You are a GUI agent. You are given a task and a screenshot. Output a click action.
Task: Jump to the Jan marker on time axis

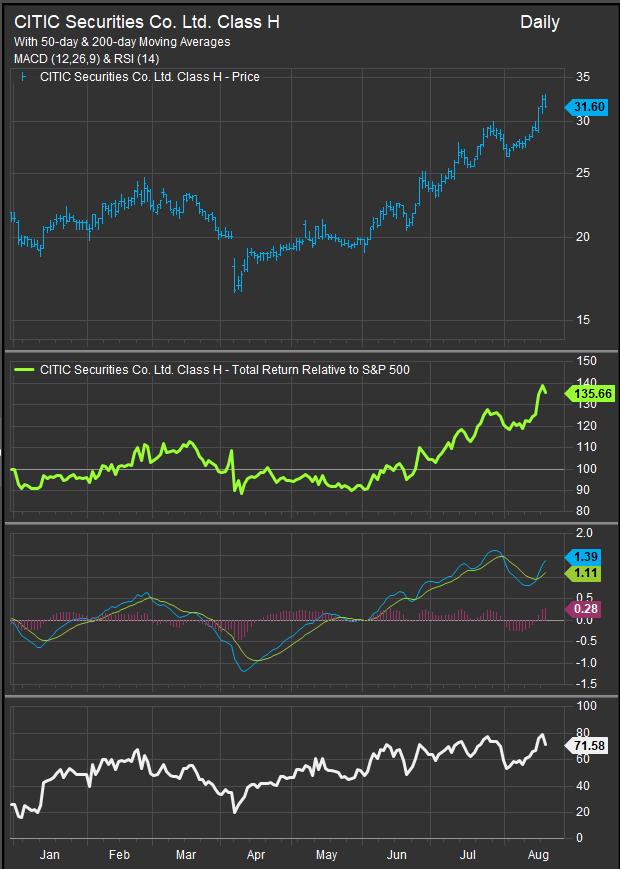point(49,856)
